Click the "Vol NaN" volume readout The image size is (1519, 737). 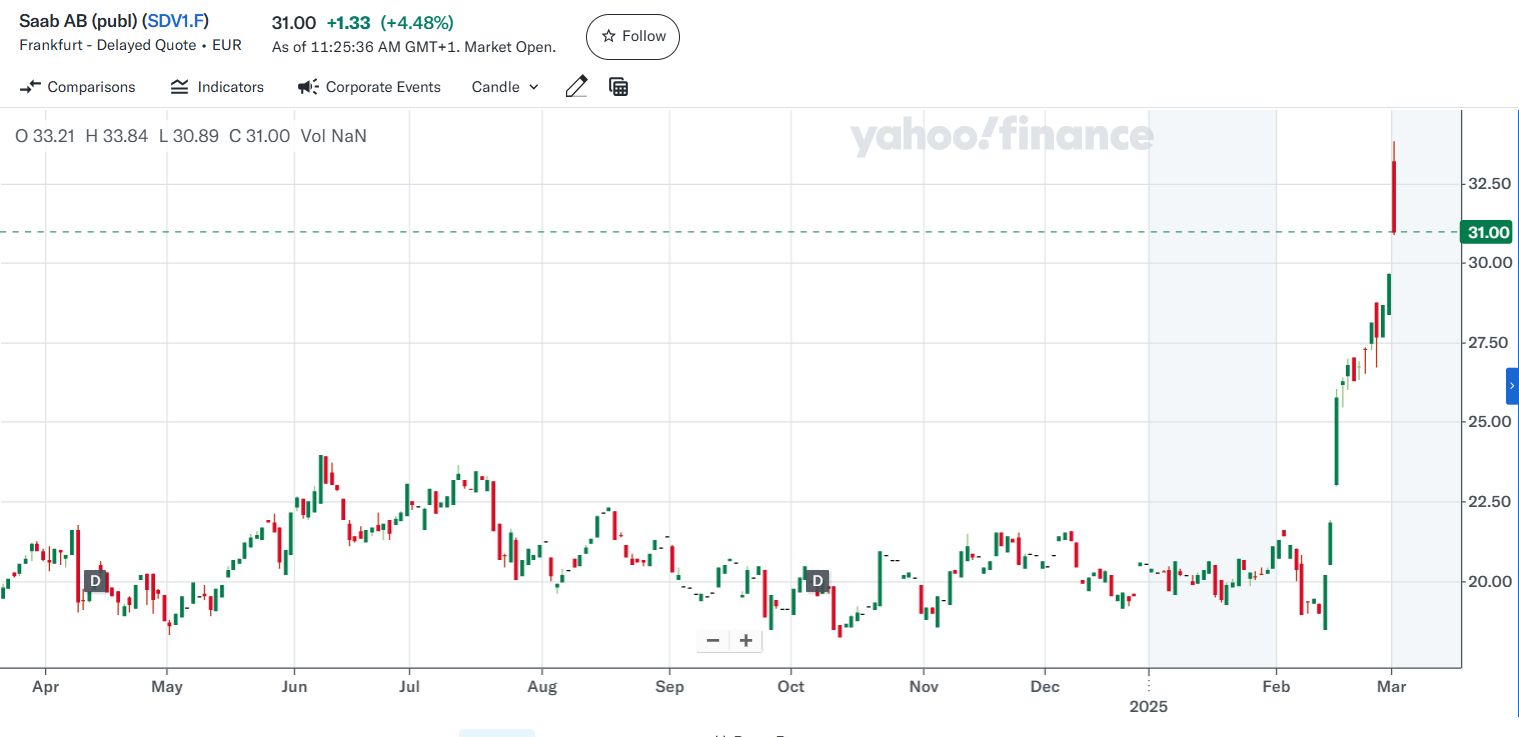334,136
